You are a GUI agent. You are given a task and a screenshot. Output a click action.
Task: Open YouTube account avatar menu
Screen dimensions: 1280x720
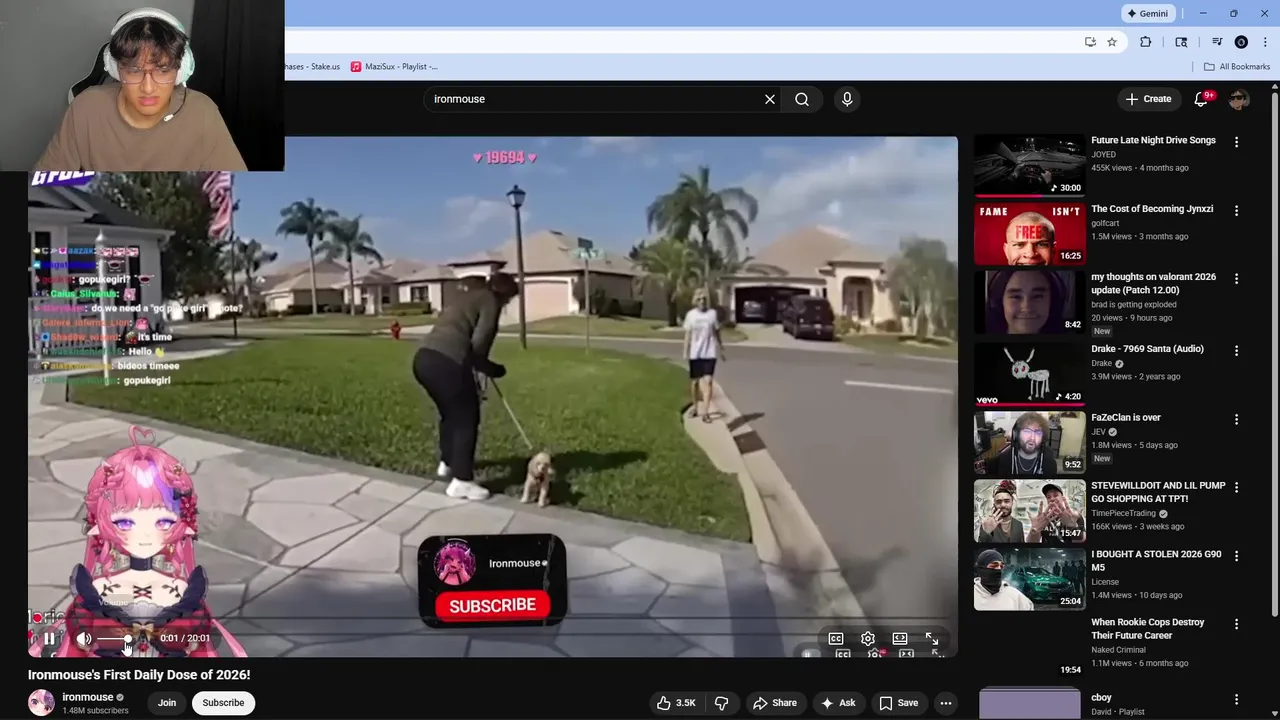[x=1239, y=99]
